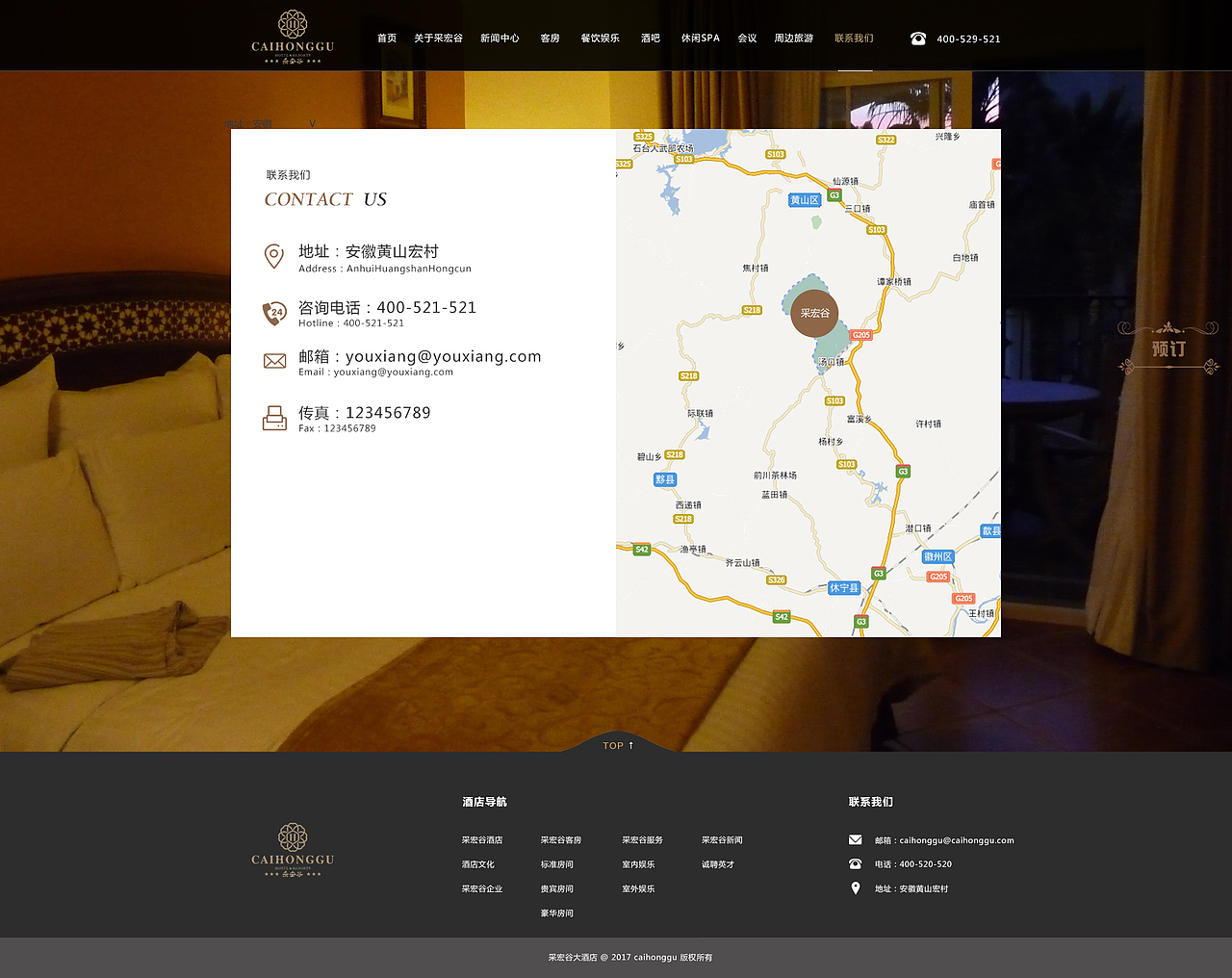This screenshot has height=978, width=1232.
Task: Click the phone icon beside 400-520-520 in footer
Action: [855, 863]
